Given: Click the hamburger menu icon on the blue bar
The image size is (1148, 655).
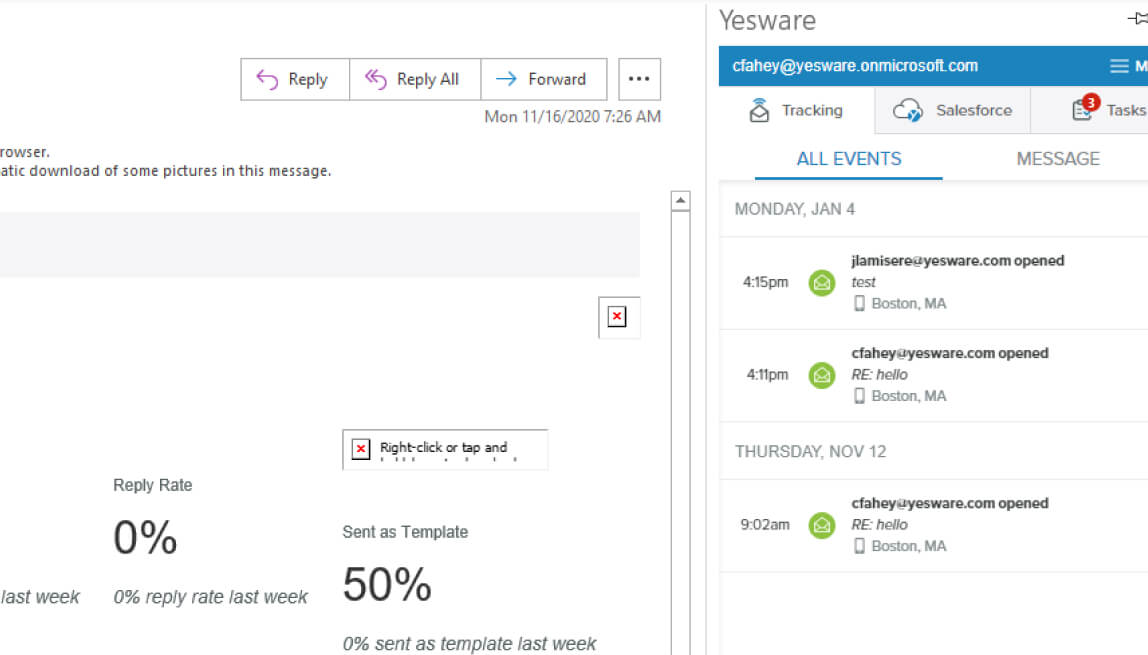Looking at the screenshot, I should (x=1117, y=66).
